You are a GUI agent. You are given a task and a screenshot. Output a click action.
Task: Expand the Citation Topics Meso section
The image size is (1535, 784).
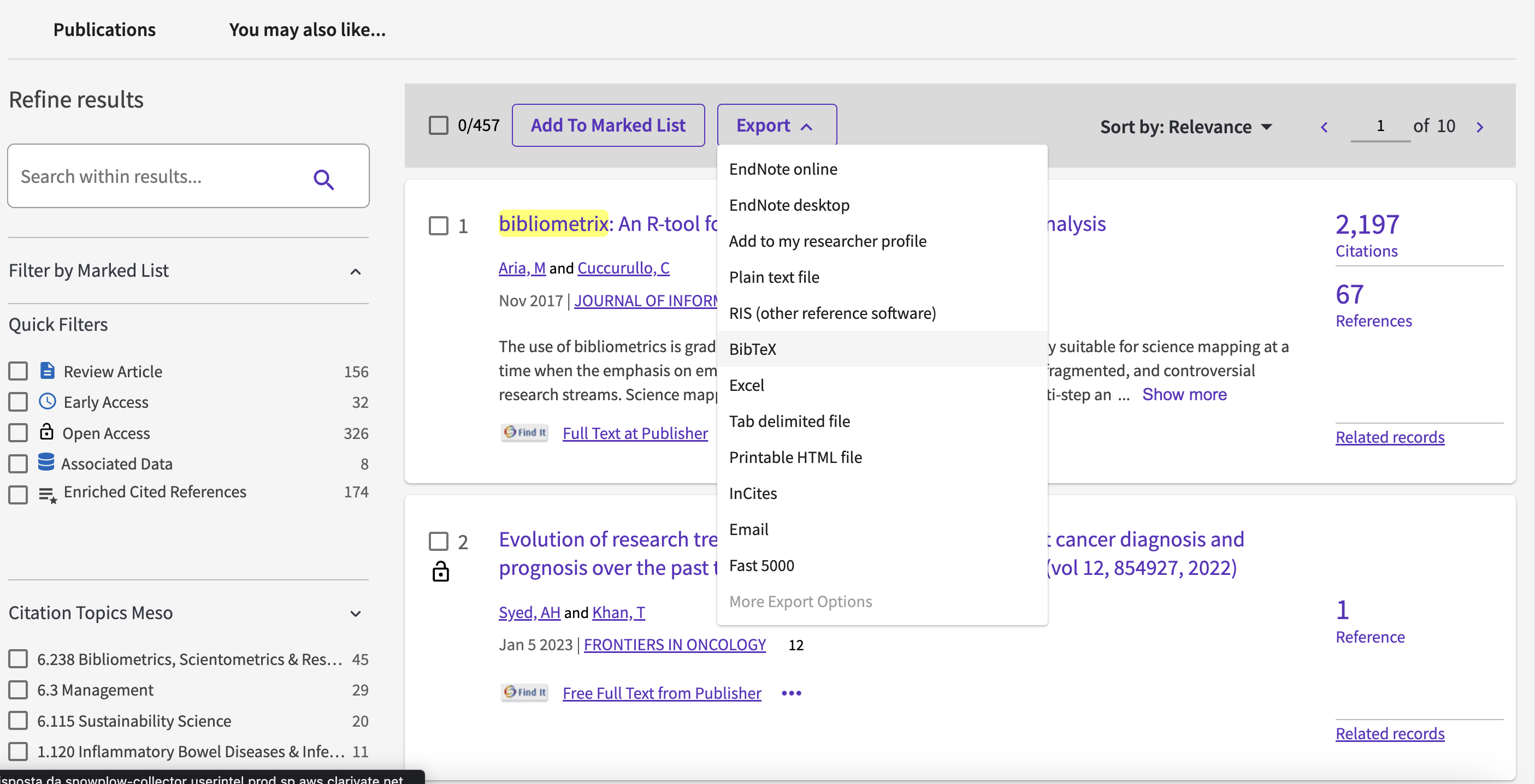(x=356, y=614)
